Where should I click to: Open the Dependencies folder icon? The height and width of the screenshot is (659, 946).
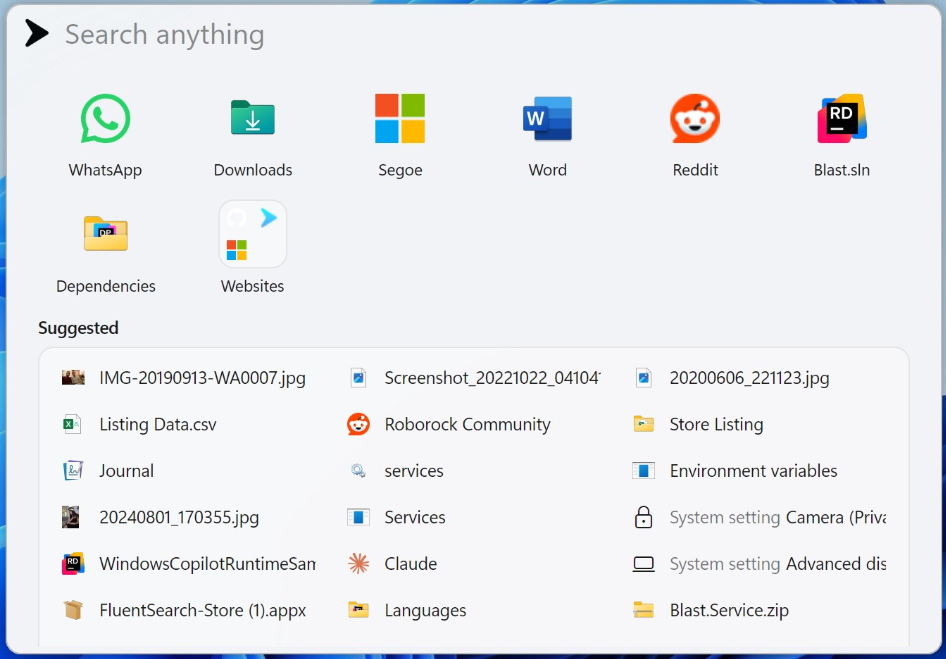pyautogui.click(x=106, y=234)
